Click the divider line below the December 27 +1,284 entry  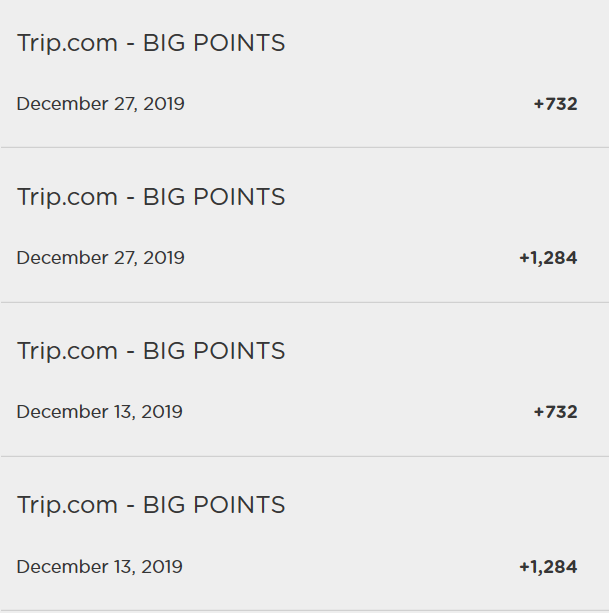coord(304,302)
